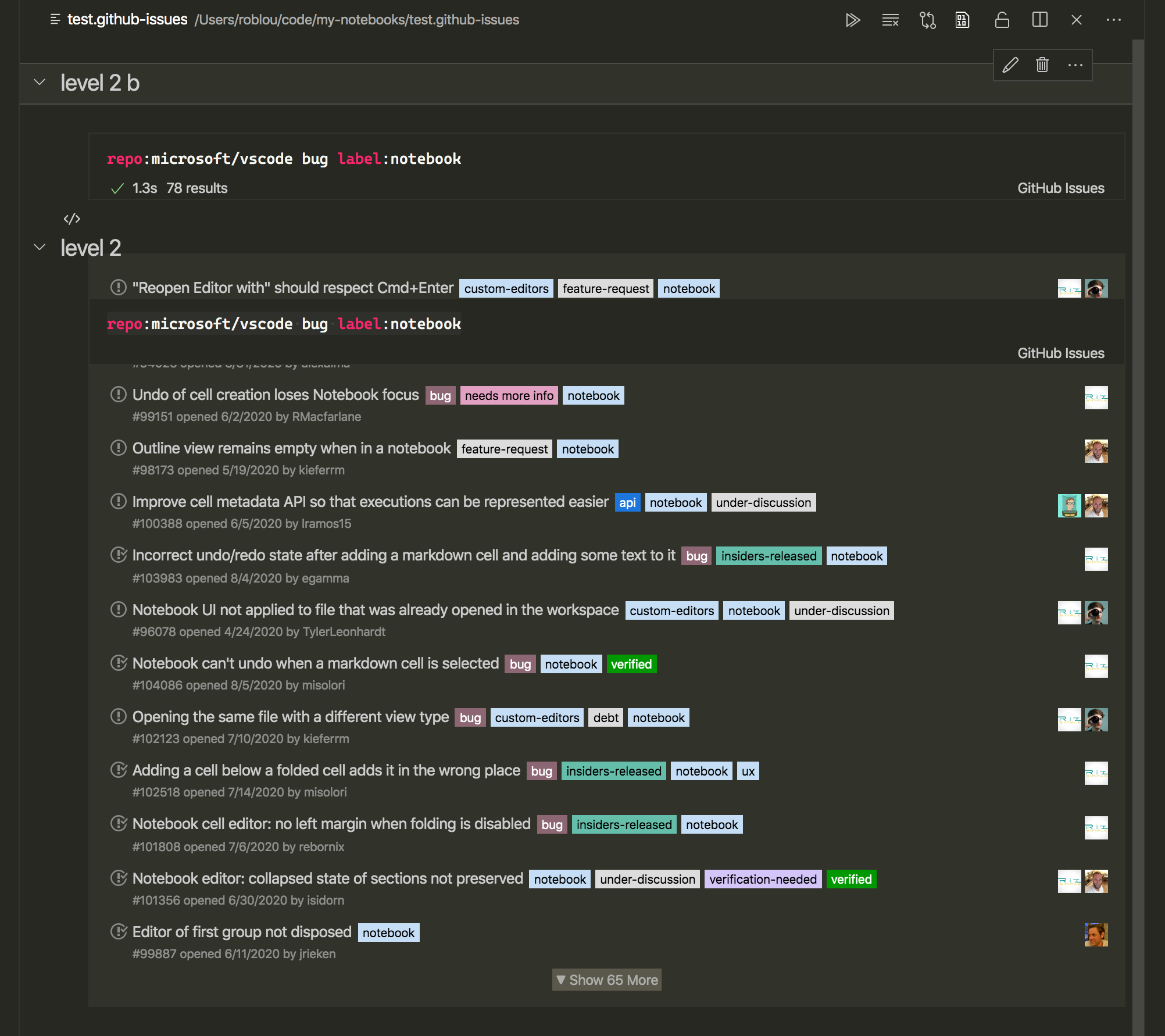Click the open-issue icon beside "Reopen Editor with"
This screenshot has height=1036, width=1165.
click(118, 287)
